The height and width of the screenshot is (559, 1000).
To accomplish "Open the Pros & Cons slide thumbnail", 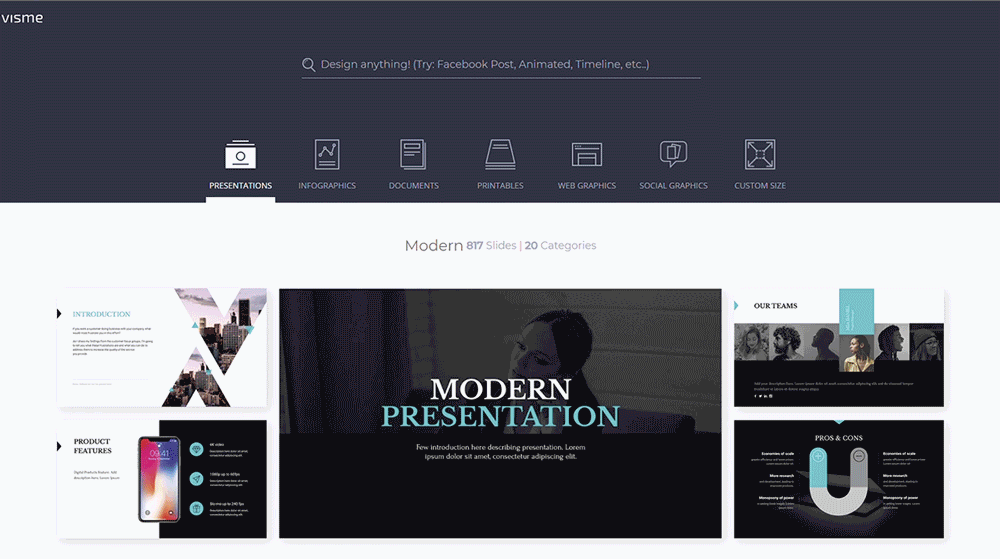I will pyautogui.click(x=839, y=479).
